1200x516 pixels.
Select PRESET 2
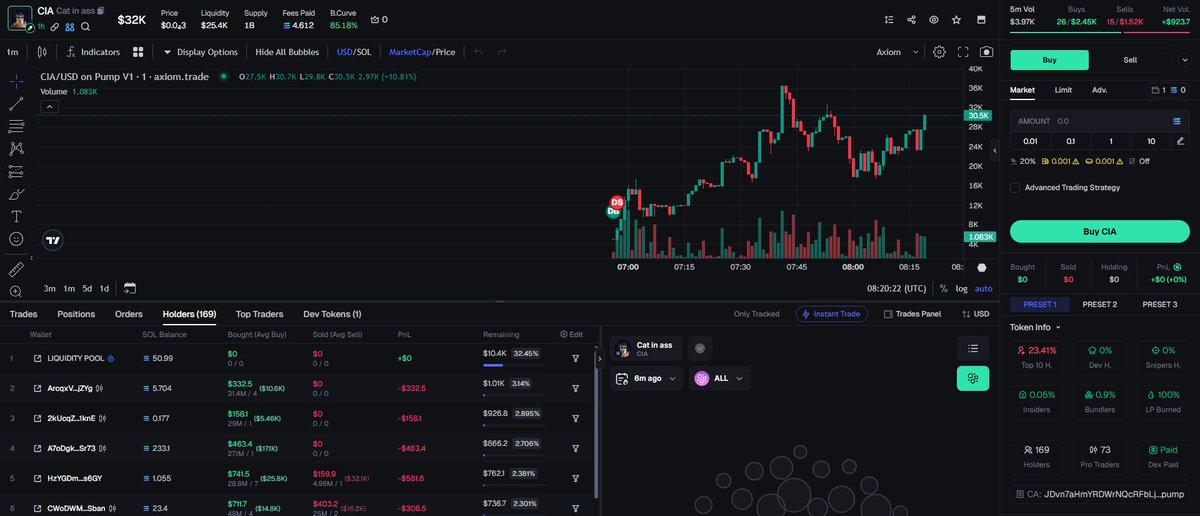point(1099,304)
